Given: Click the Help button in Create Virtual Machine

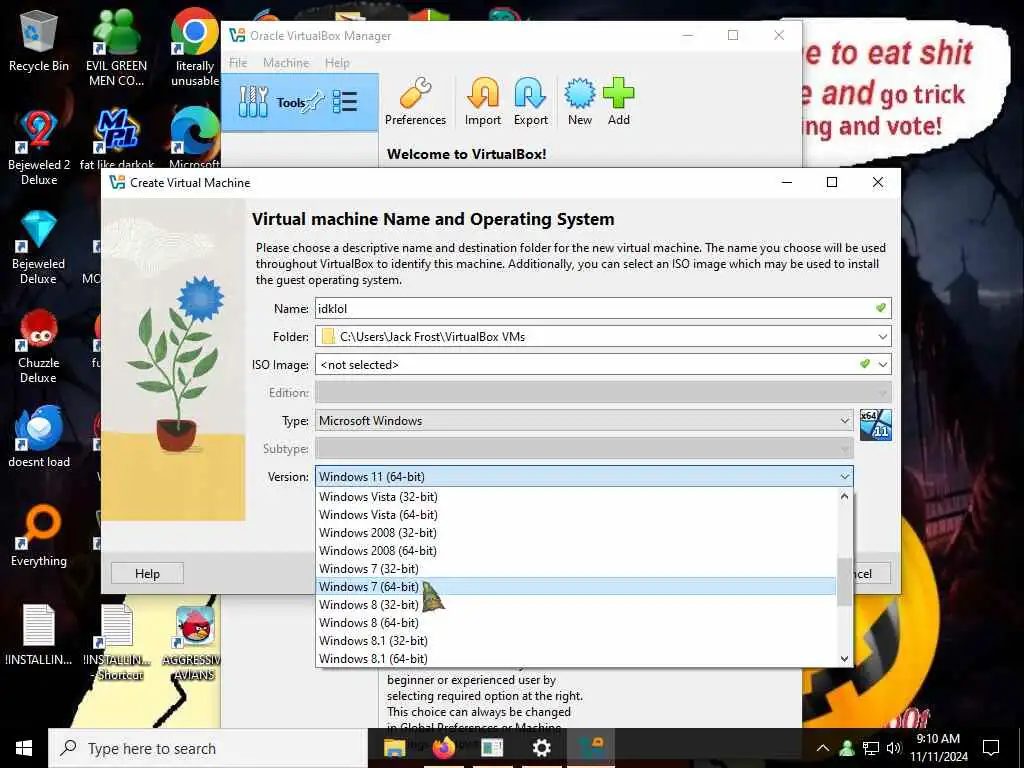Looking at the screenshot, I should (x=147, y=573).
